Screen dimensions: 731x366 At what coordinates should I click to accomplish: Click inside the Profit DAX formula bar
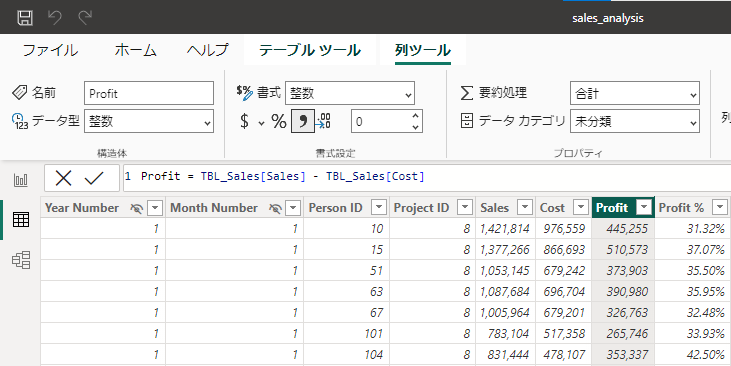click(427, 177)
